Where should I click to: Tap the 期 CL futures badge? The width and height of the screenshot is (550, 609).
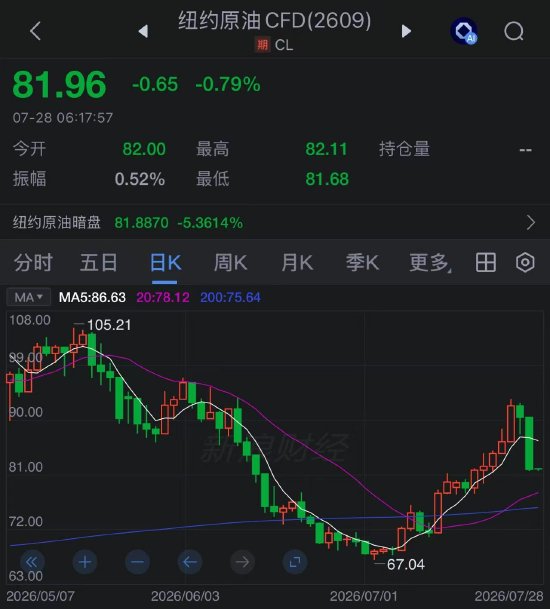(x=274, y=45)
